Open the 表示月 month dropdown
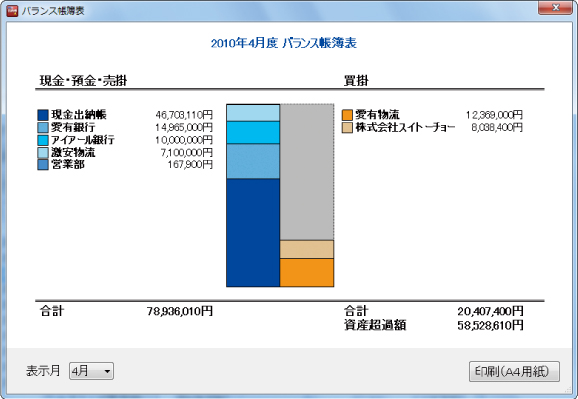Image resolution: width=578 pixels, height=399 pixels. [91, 371]
